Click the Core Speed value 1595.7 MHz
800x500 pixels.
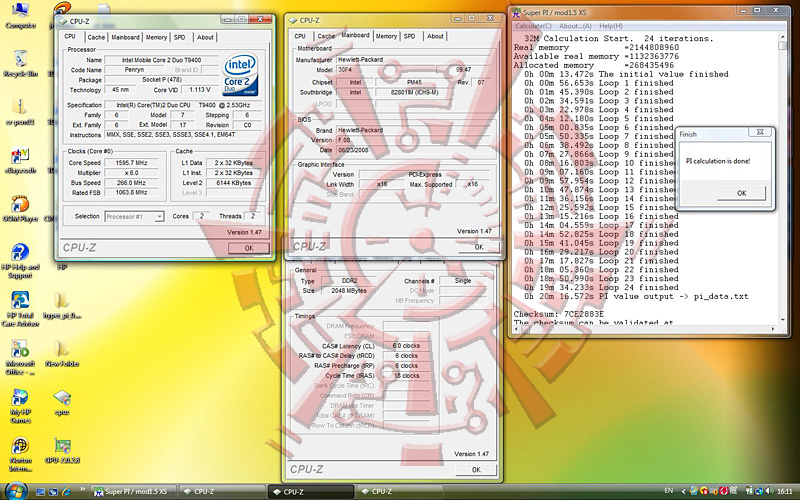tap(132, 163)
